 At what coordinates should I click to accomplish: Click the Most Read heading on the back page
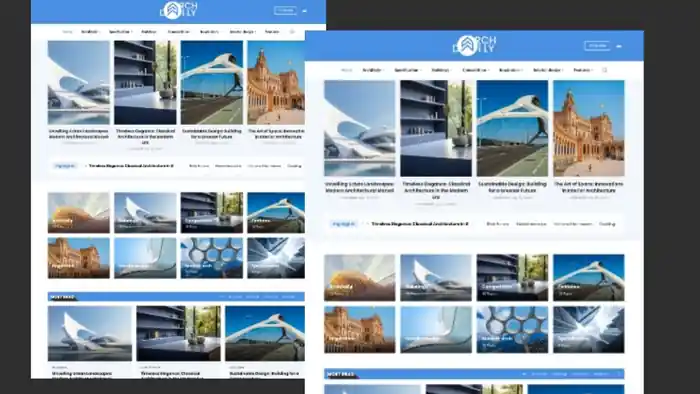[62, 297]
